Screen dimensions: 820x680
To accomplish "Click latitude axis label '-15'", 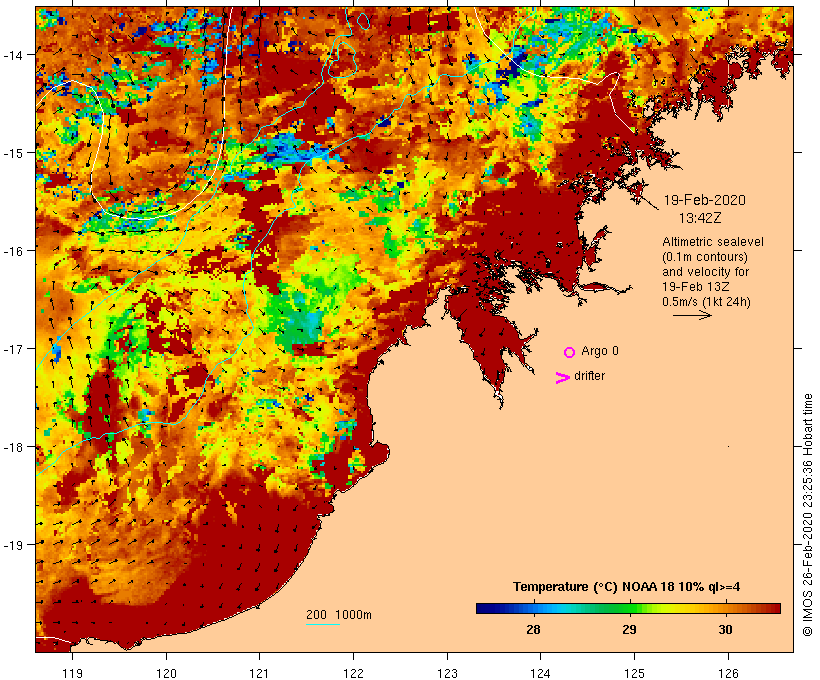I will tap(13, 153).
